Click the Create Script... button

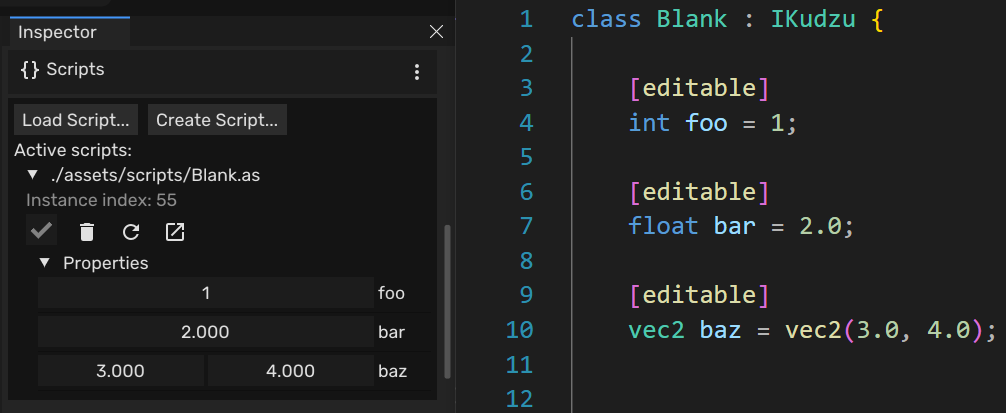coord(217,120)
